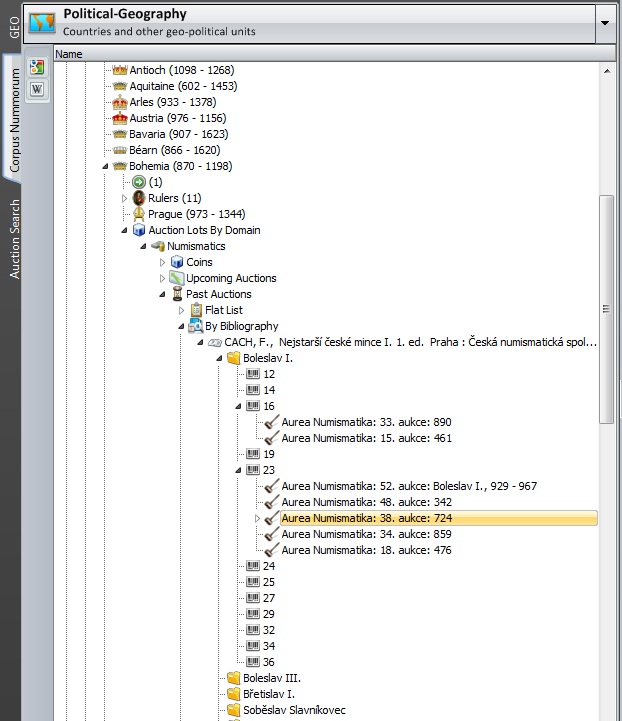Click the Boleslav I. folder icon
Viewport: 622px width, 721px height.
click(x=234, y=358)
